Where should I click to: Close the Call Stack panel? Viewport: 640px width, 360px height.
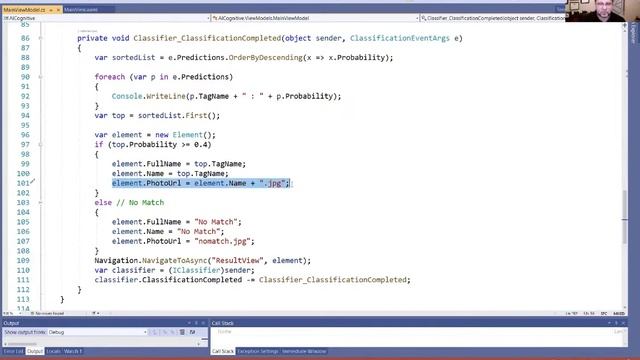pyautogui.click(x=623, y=323)
